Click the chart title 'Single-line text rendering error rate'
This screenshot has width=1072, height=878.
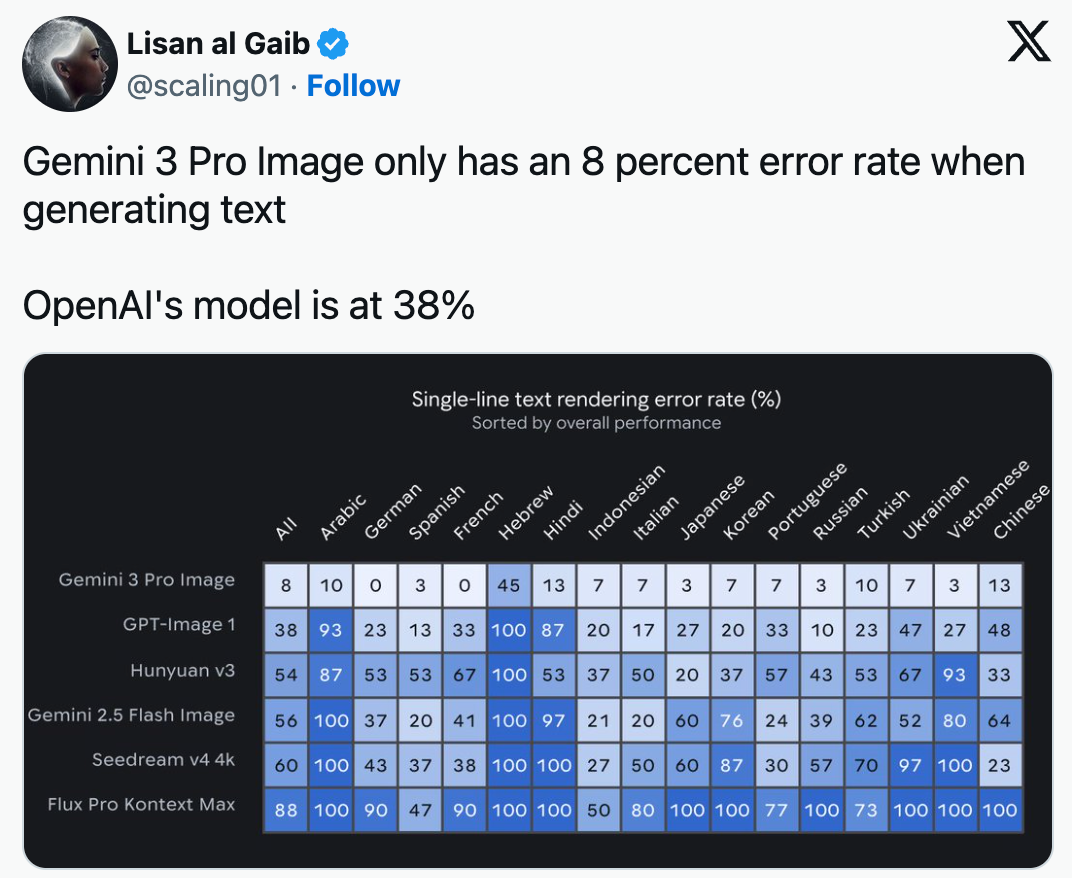click(x=596, y=399)
